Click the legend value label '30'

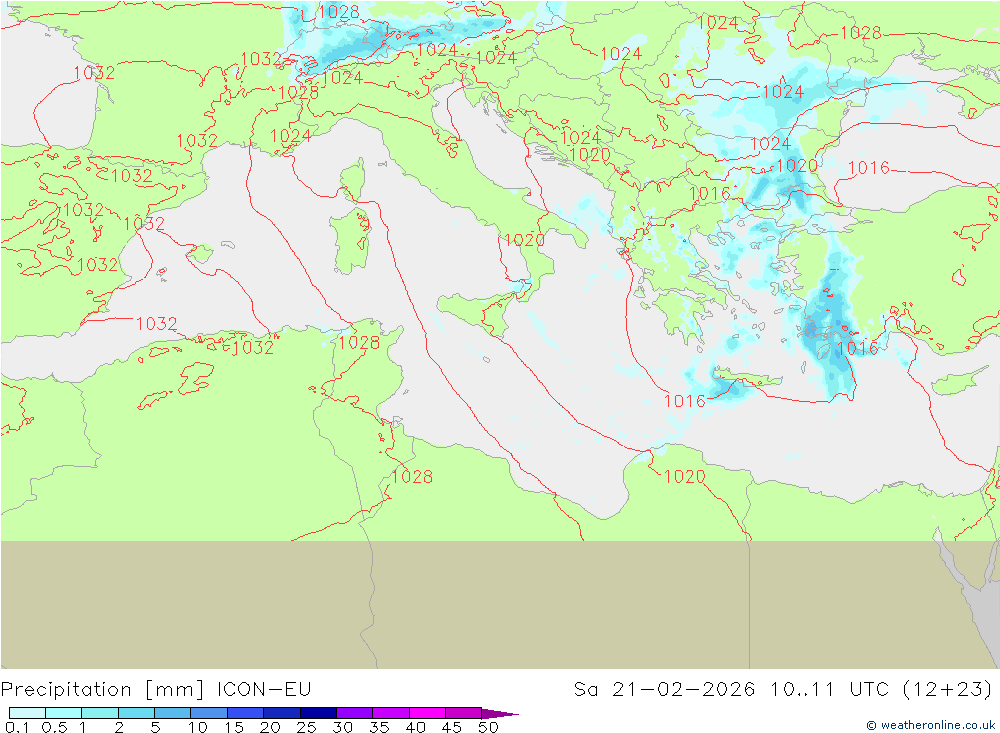tap(342, 727)
